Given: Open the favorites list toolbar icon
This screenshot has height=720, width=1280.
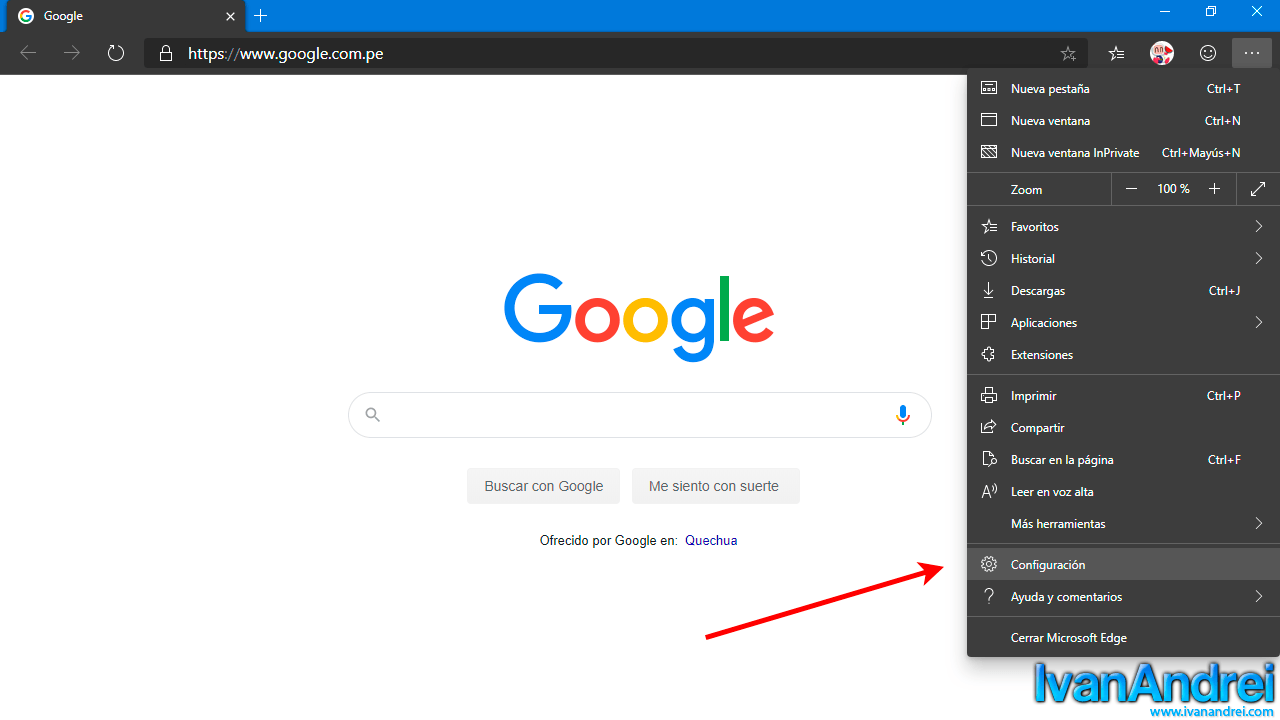Looking at the screenshot, I should tap(1117, 54).
